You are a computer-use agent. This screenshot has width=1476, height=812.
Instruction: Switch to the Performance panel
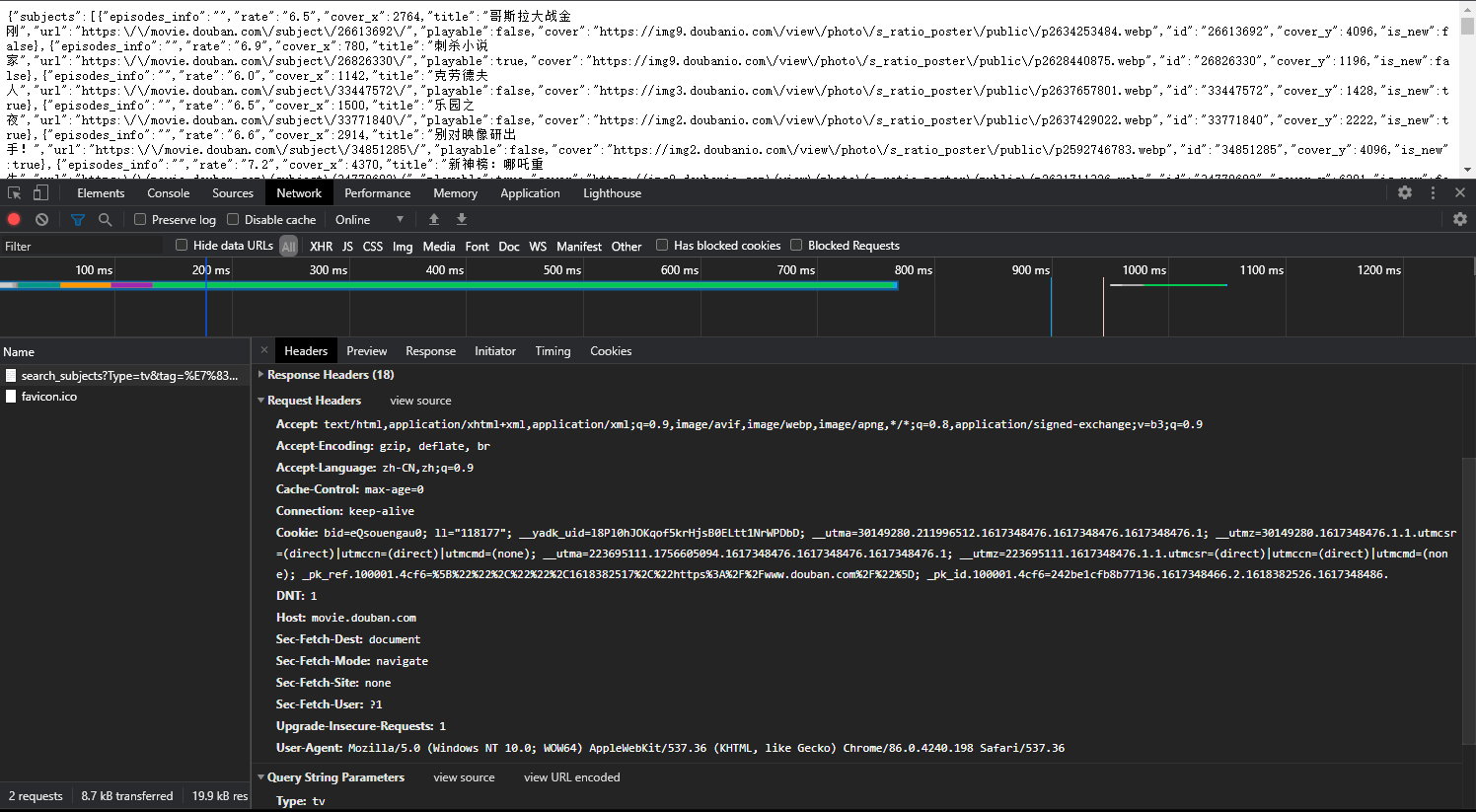tap(378, 193)
